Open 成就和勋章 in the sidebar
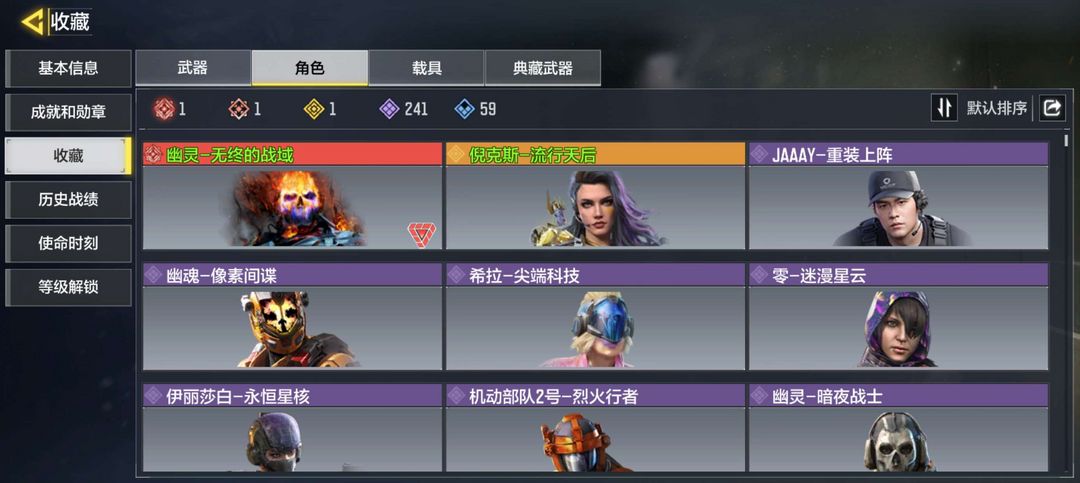1080x483 pixels. click(68, 112)
